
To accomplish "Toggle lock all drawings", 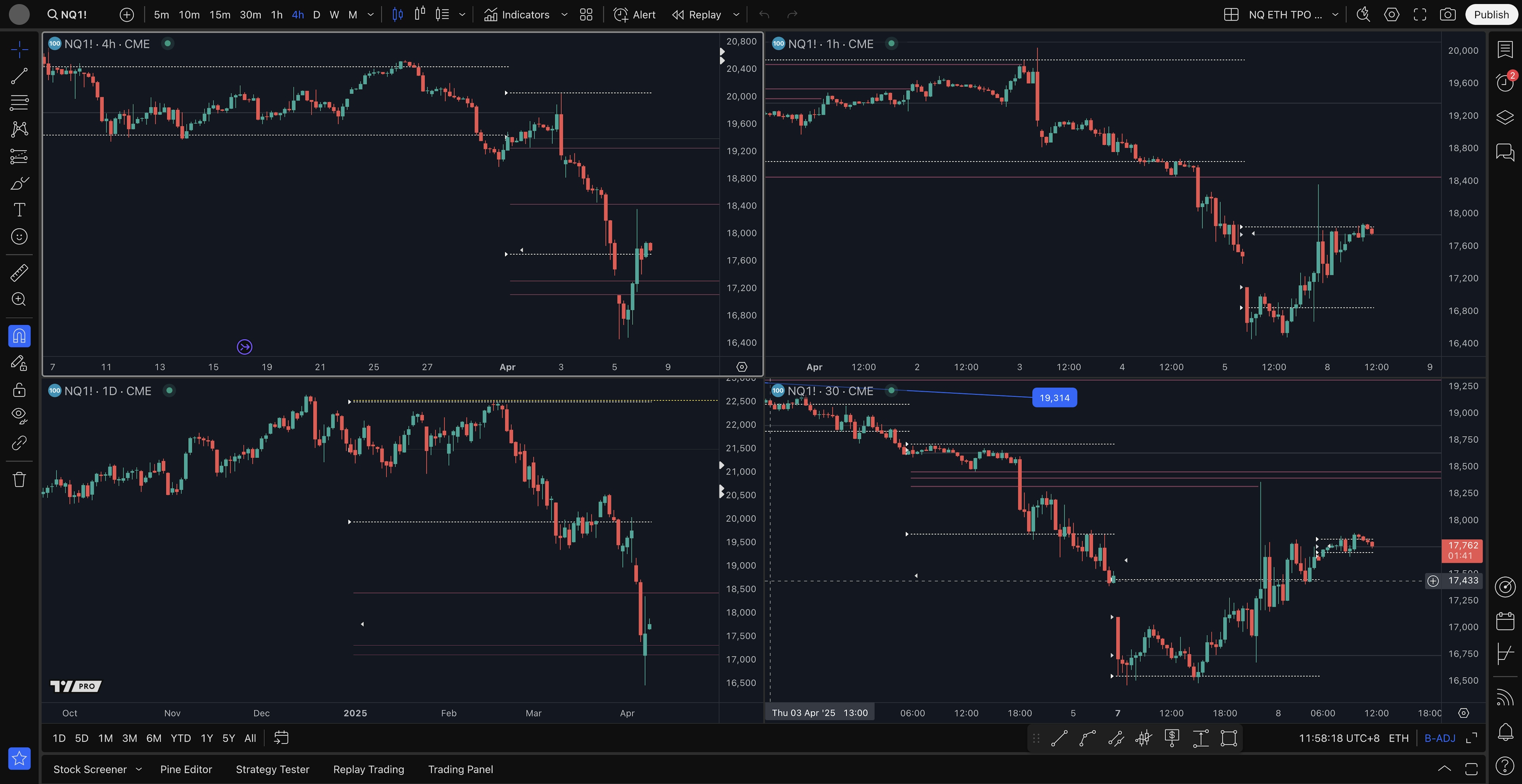I will pos(19,390).
